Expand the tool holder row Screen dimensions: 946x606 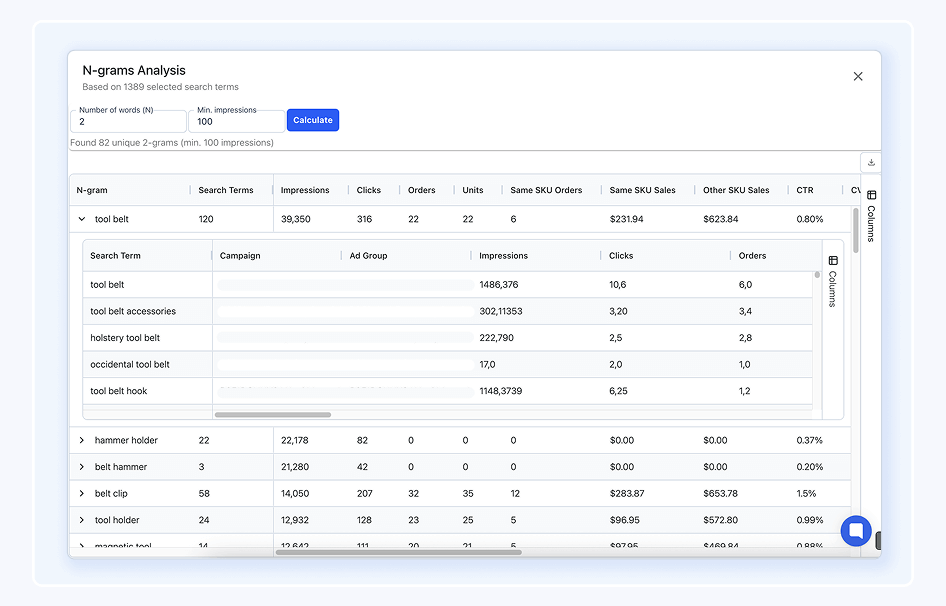82,520
